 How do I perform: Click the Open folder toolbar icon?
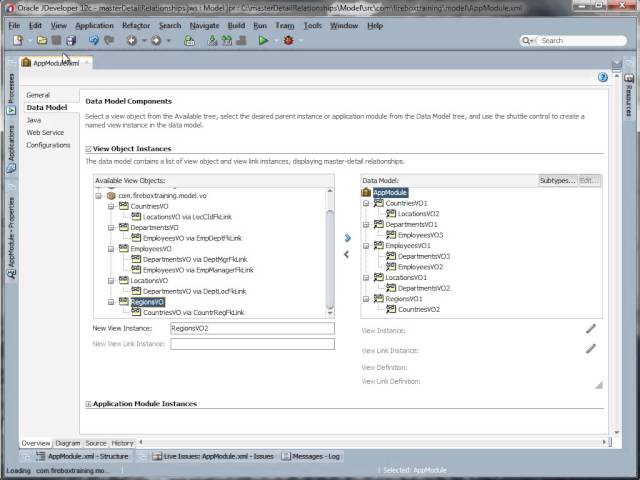42,40
